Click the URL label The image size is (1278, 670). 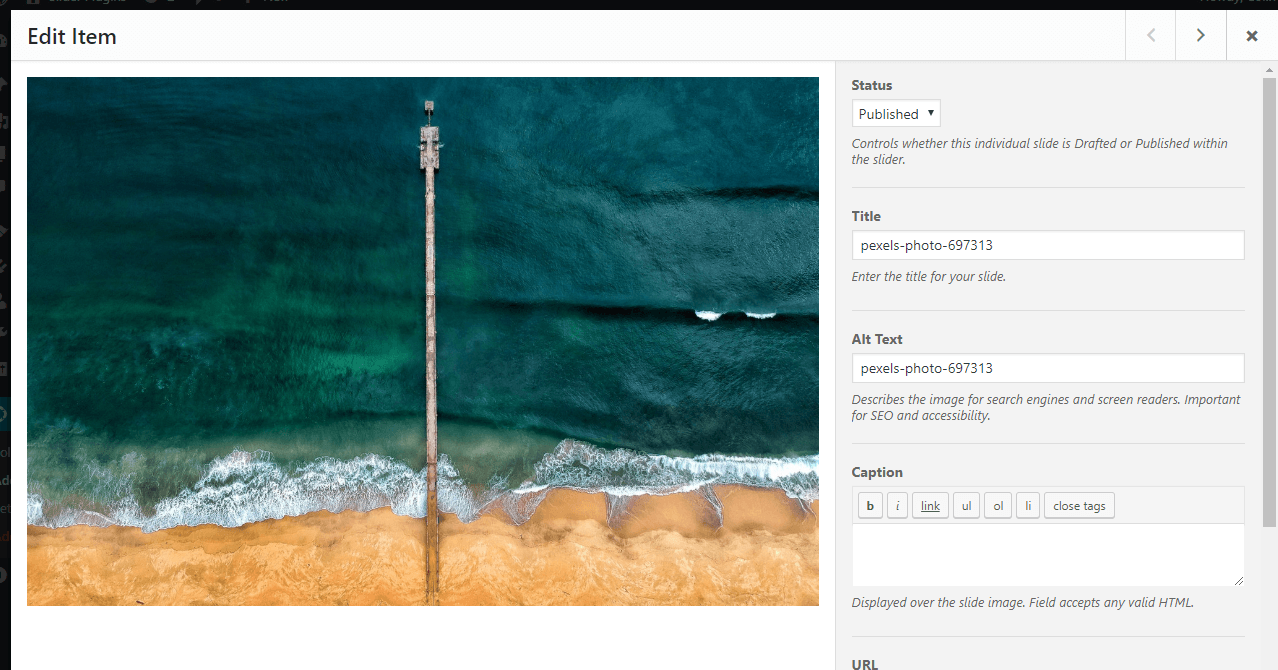point(865,664)
